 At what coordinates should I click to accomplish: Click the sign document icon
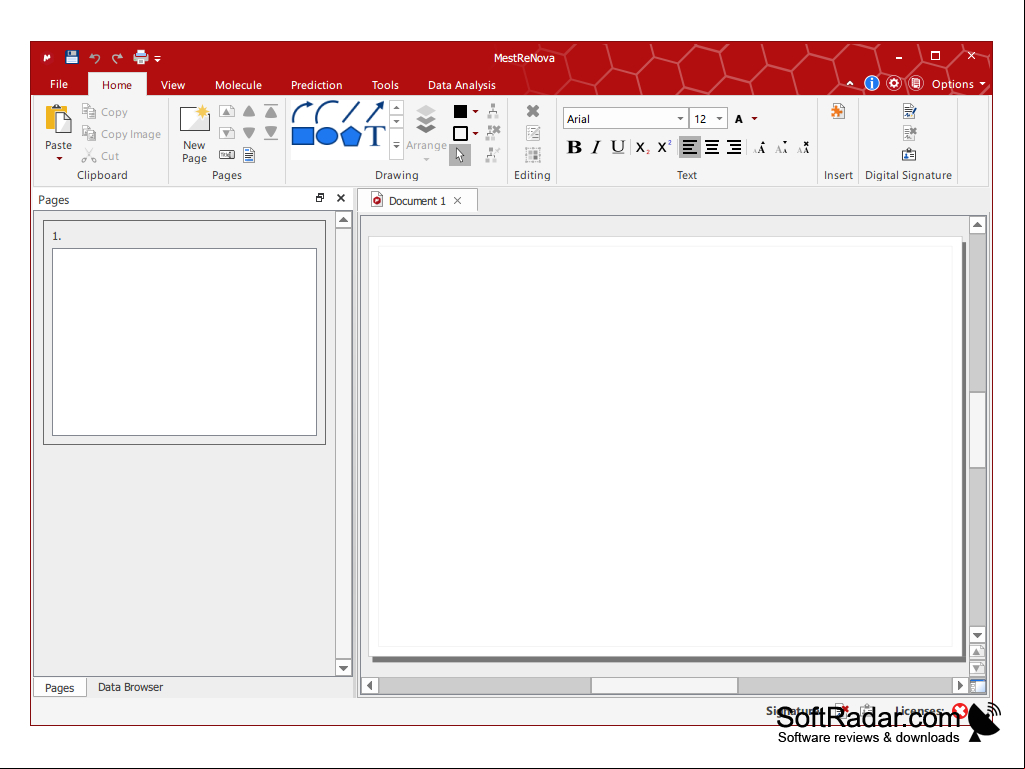coord(909,111)
